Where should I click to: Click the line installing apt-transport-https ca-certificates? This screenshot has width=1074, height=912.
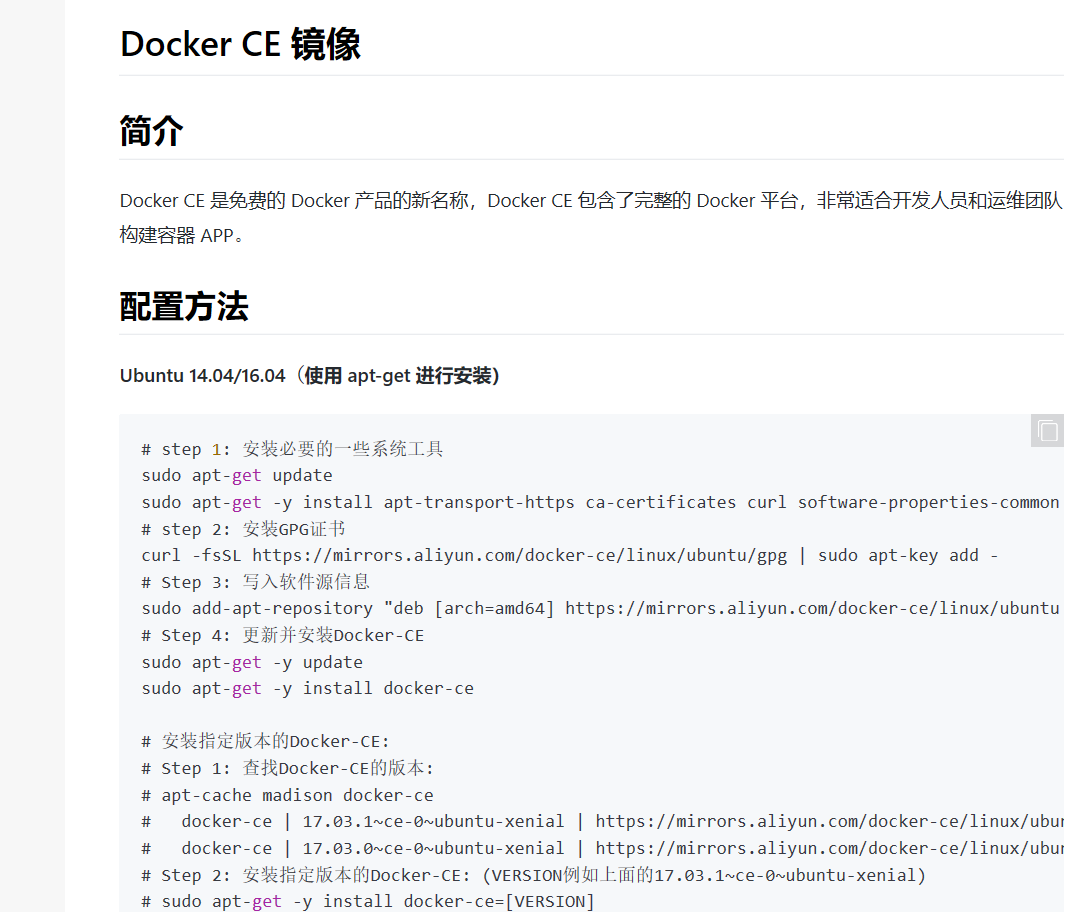pos(601,502)
